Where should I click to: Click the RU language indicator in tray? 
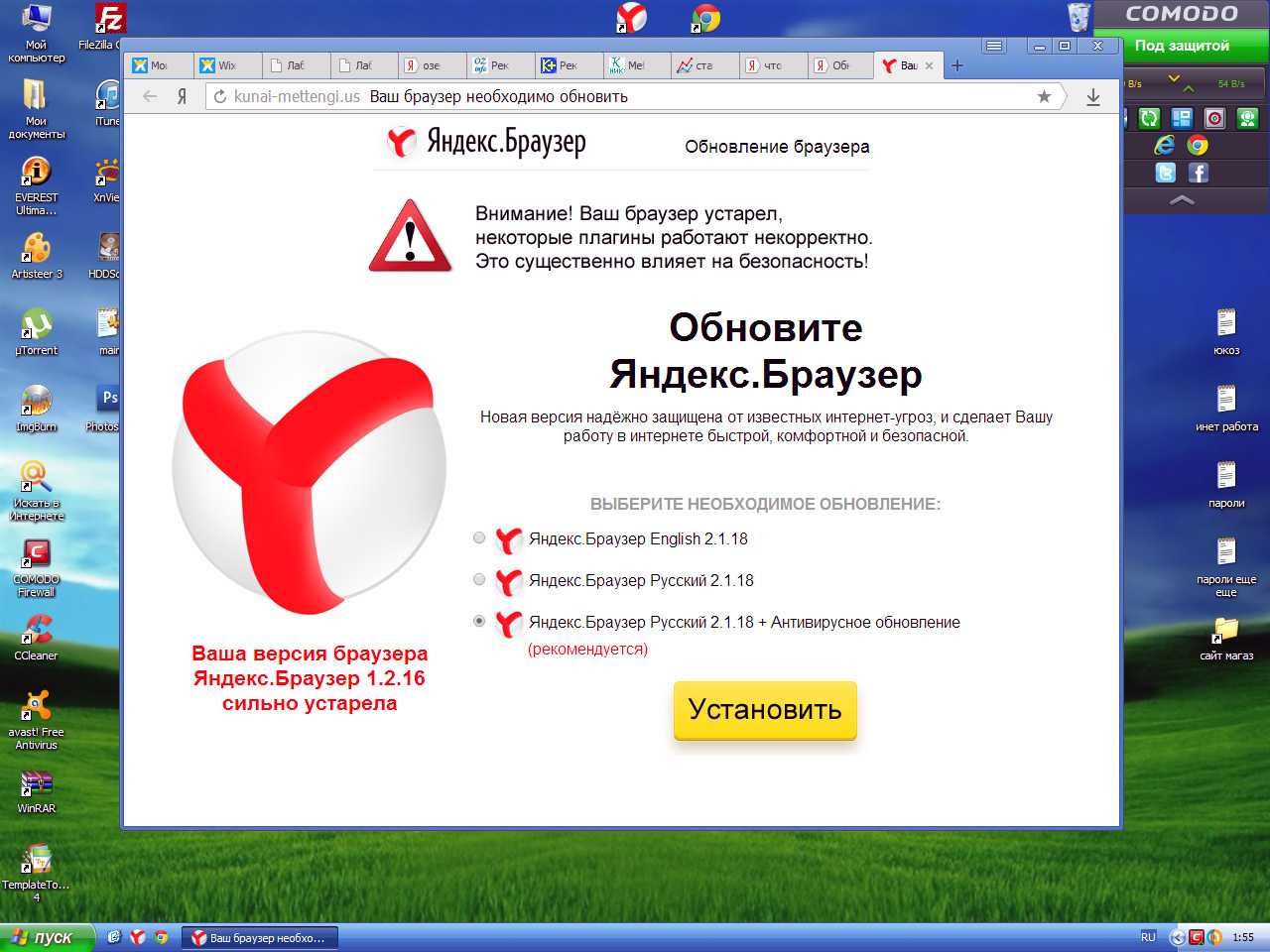pyautogui.click(x=1148, y=937)
